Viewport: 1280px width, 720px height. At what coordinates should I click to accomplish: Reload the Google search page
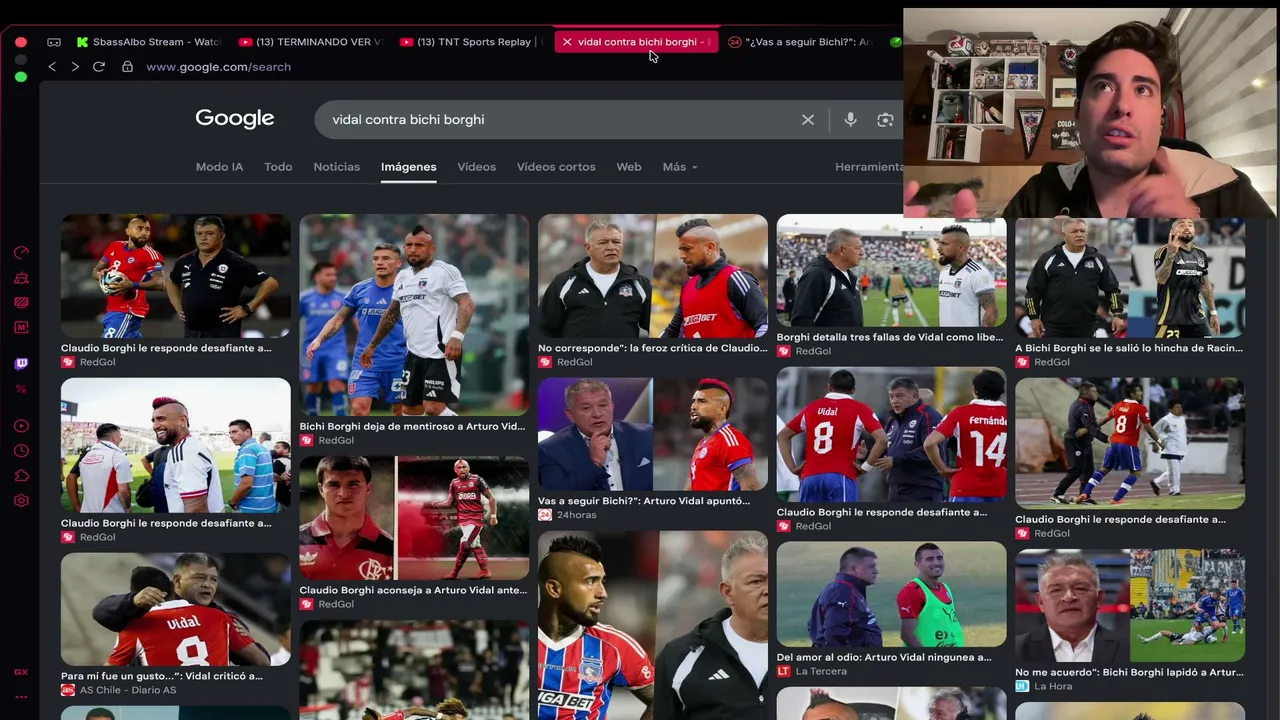coord(99,67)
